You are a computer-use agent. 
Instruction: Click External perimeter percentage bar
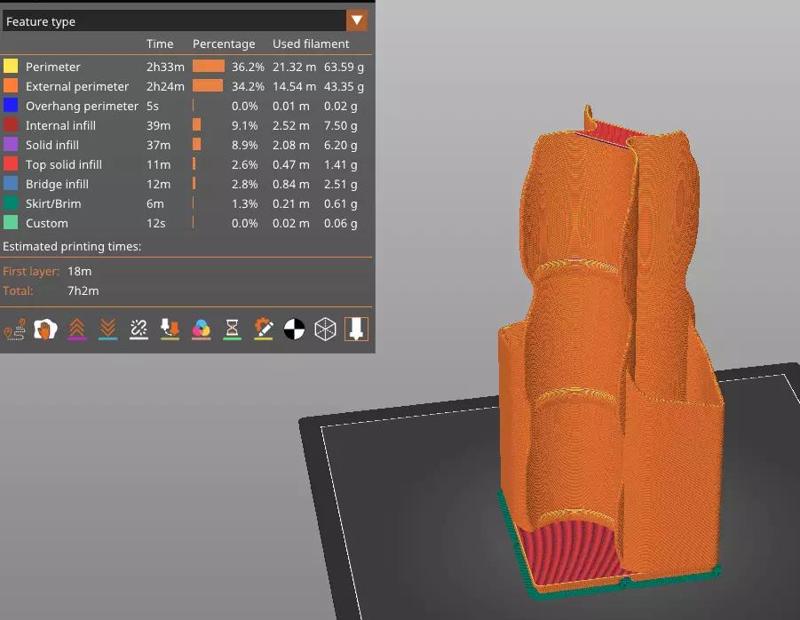point(208,86)
